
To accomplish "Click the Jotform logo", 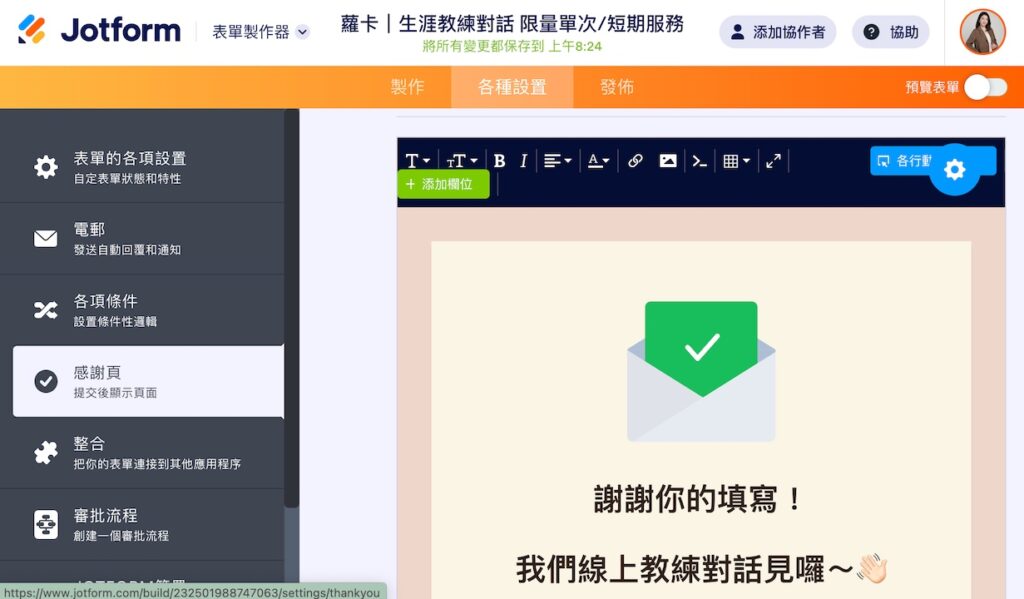I will (x=99, y=31).
